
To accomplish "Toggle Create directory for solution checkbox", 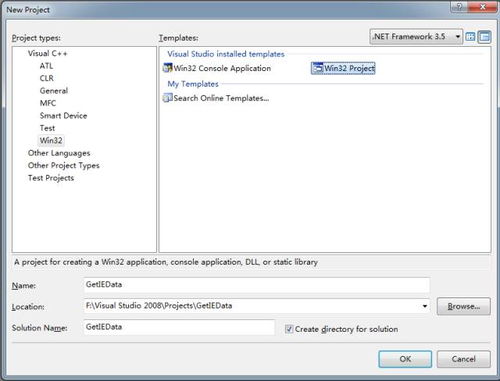I will point(289,329).
